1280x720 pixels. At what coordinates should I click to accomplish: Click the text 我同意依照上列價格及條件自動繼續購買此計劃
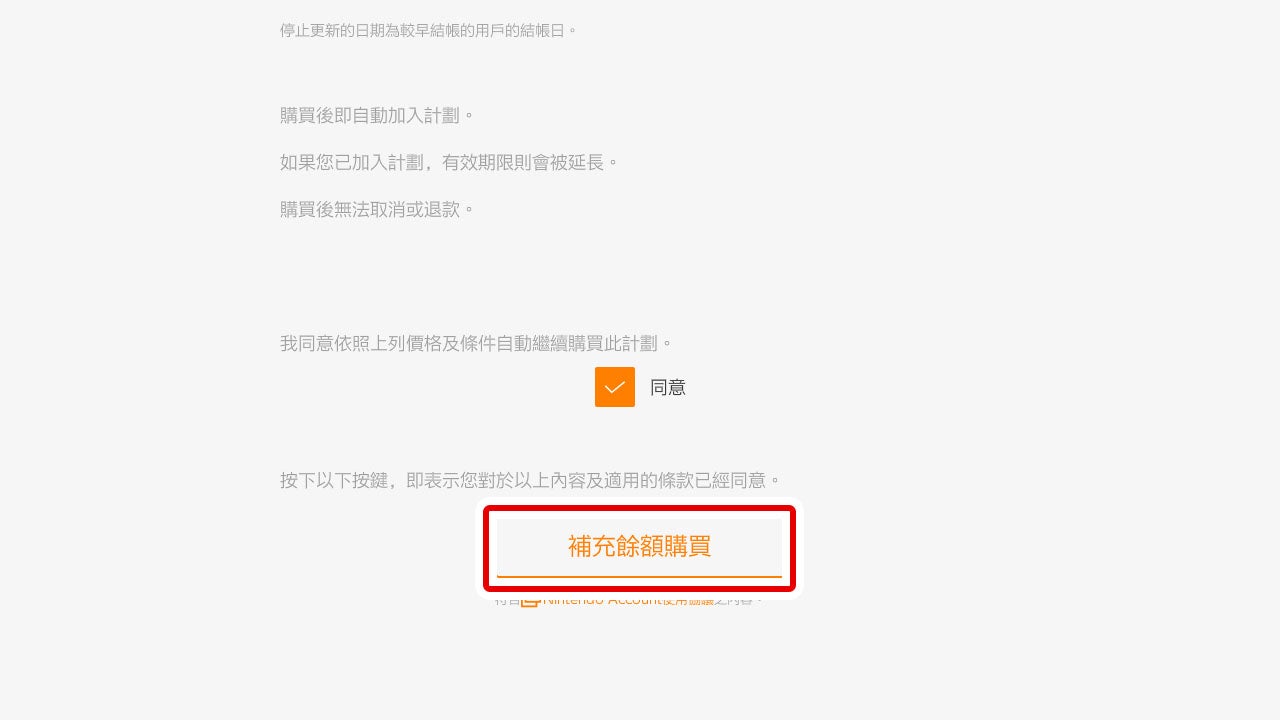point(477,343)
